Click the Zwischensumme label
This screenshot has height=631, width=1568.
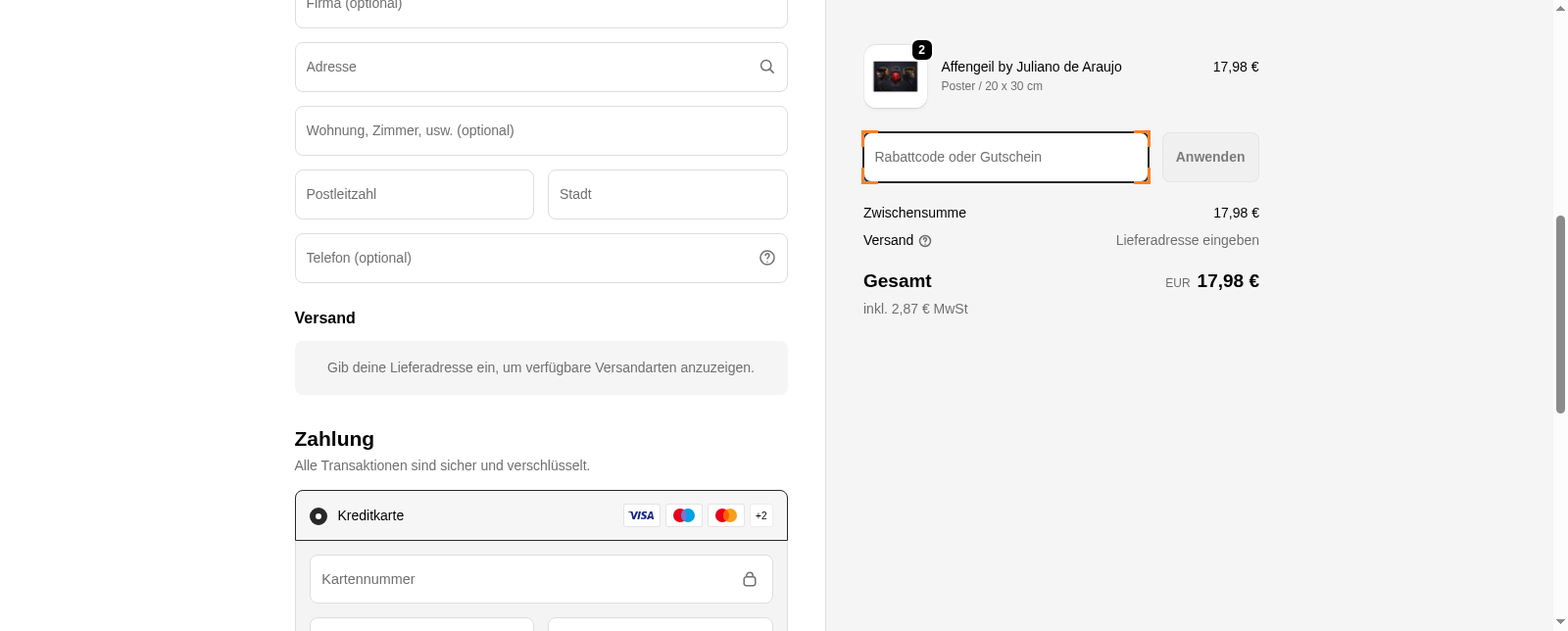pyautogui.click(x=914, y=213)
